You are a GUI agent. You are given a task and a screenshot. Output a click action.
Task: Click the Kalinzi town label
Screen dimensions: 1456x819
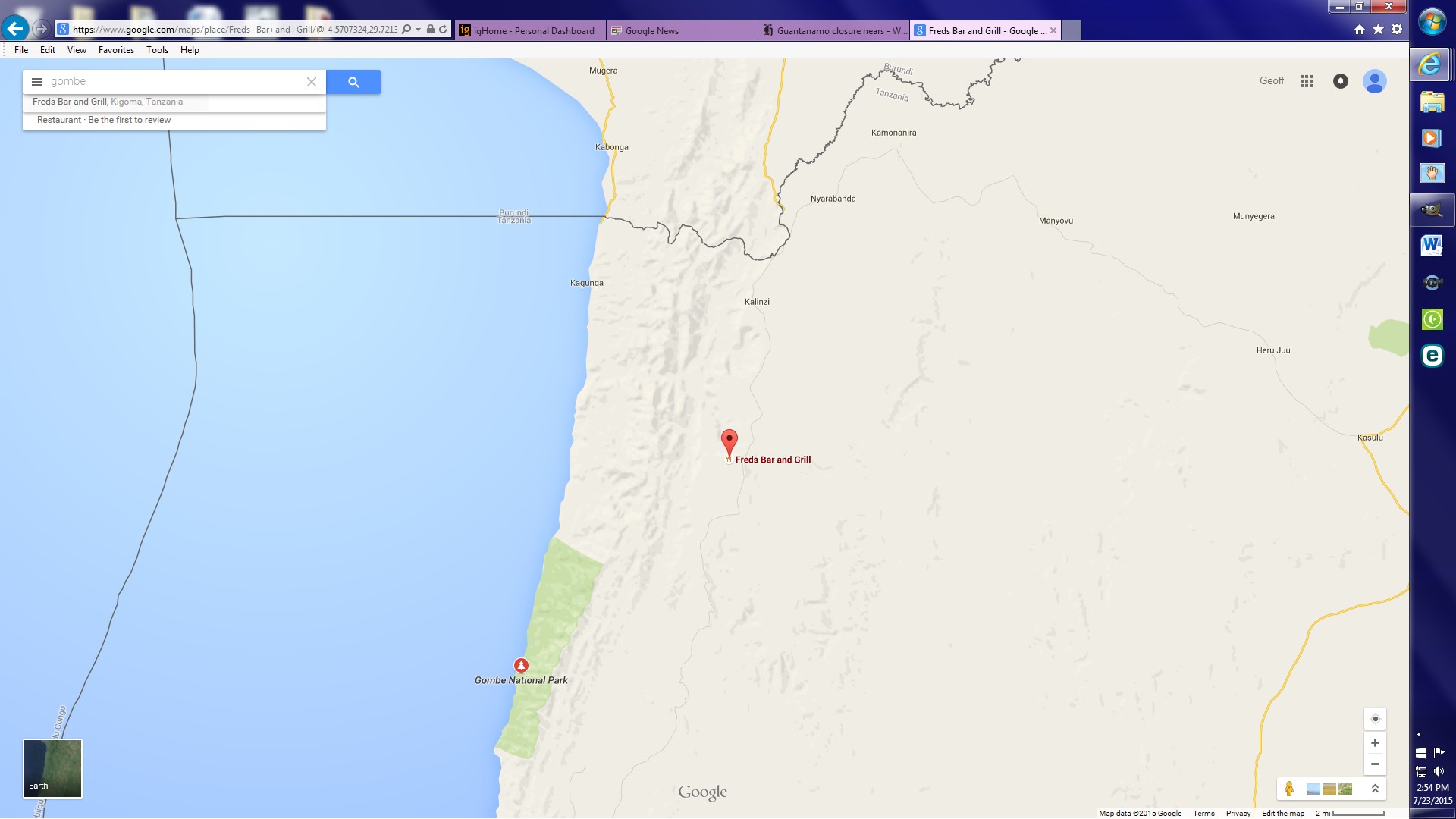point(757,302)
